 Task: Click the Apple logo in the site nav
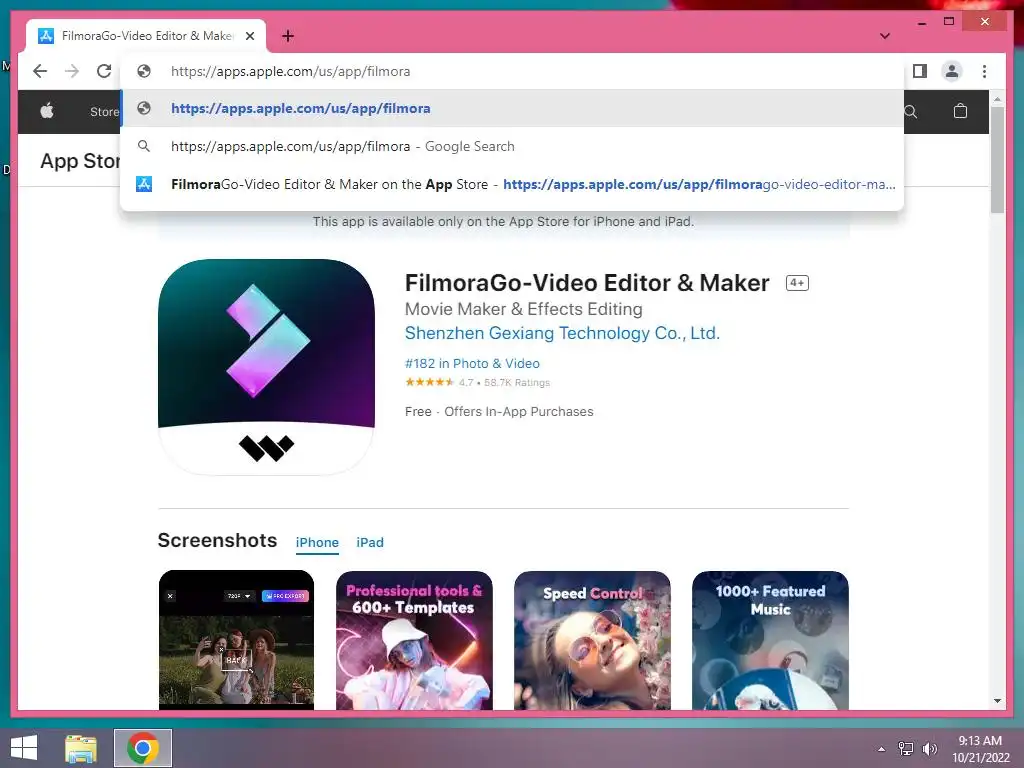tap(47, 111)
